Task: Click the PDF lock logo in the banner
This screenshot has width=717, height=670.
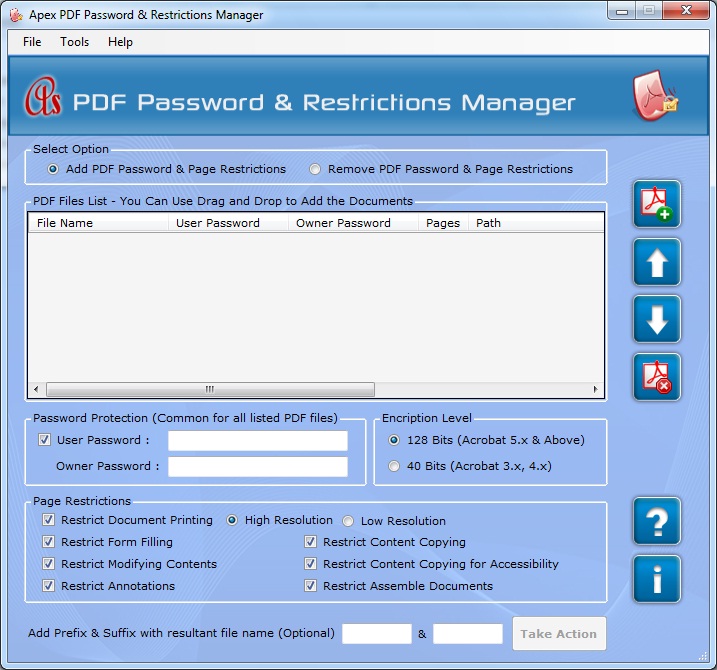Action: click(655, 96)
